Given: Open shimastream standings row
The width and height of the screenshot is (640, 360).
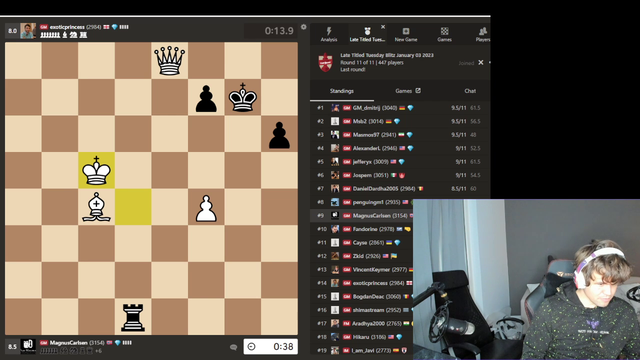Looking at the screenshot, I should (x=362, y=310).
